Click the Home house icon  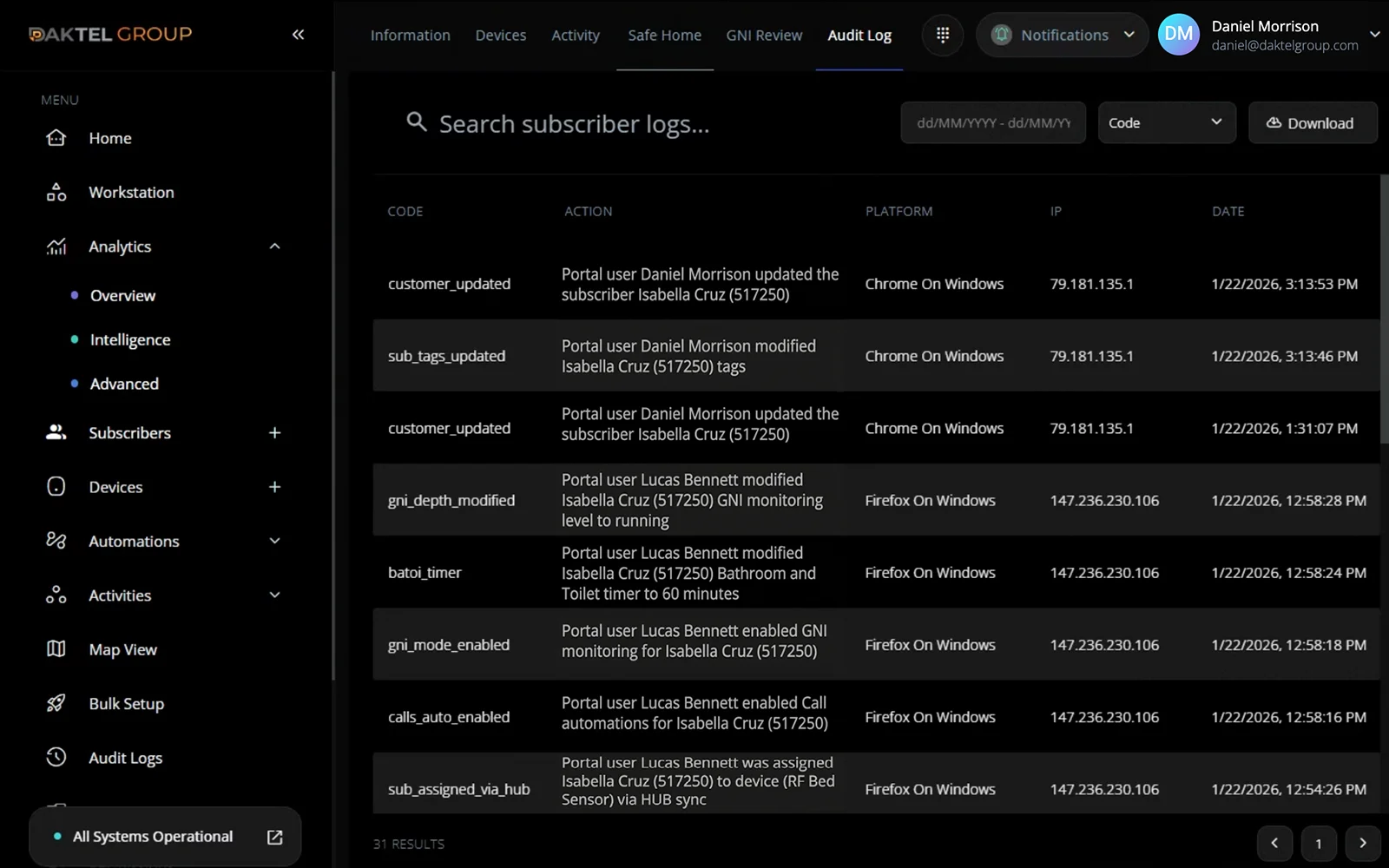coord(56,138)
